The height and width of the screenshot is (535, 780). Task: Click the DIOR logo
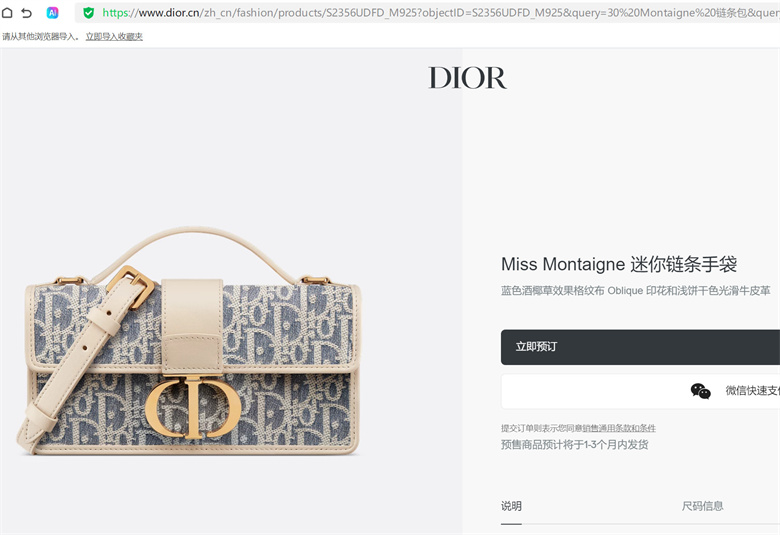467,78
